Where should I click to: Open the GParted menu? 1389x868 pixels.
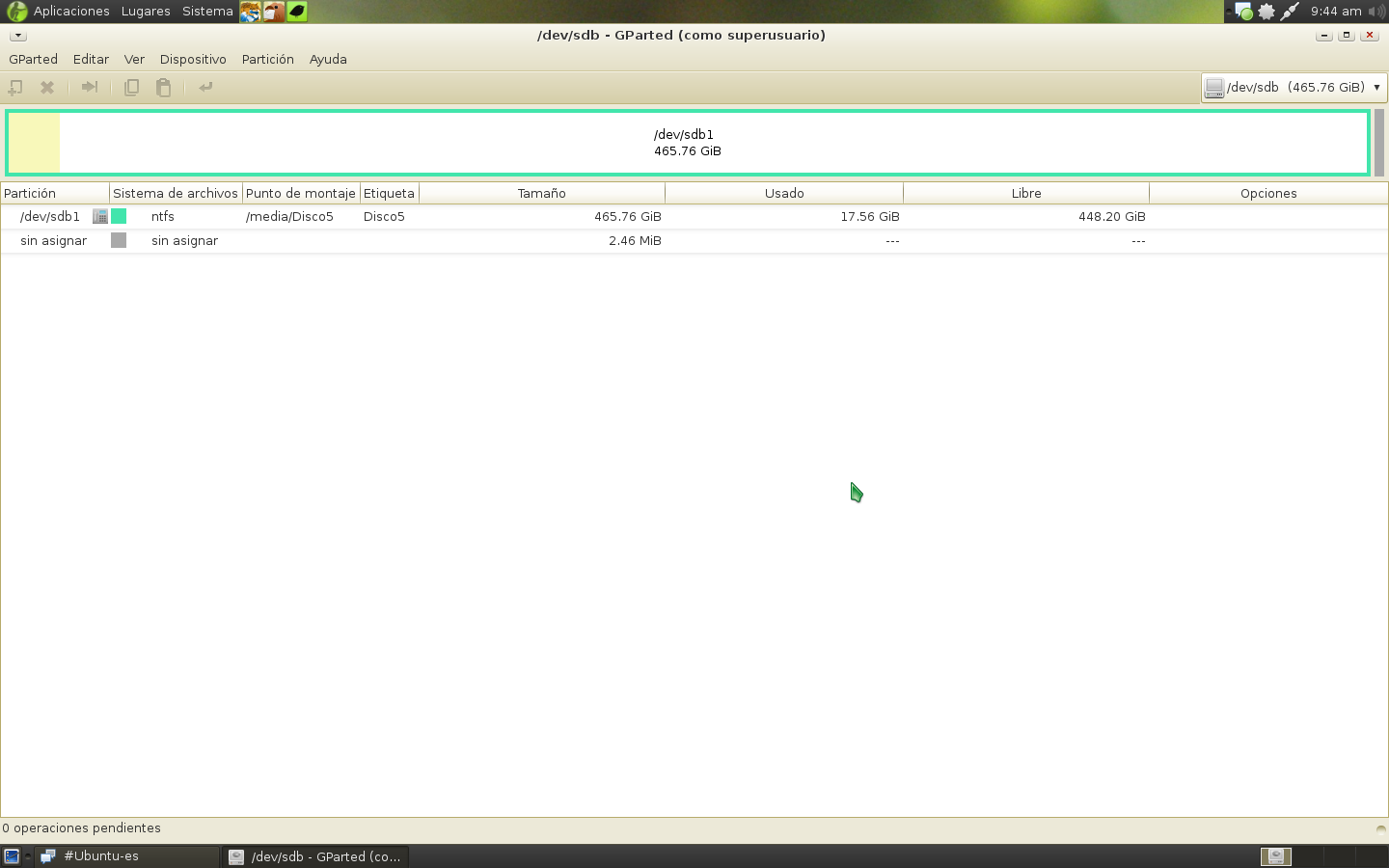pos(34,59)
